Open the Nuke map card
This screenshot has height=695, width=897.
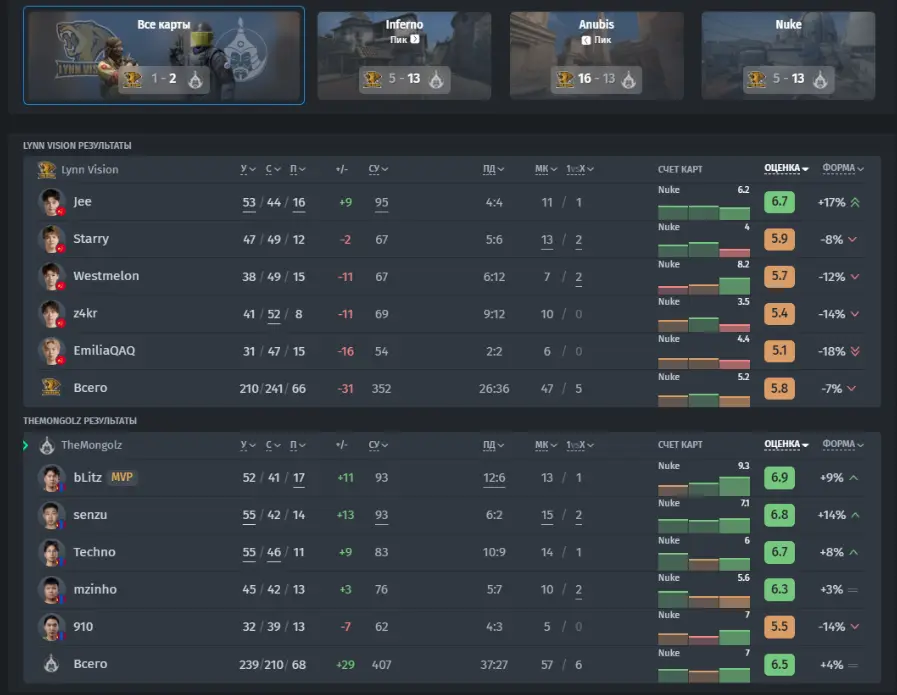pos(788,55)
